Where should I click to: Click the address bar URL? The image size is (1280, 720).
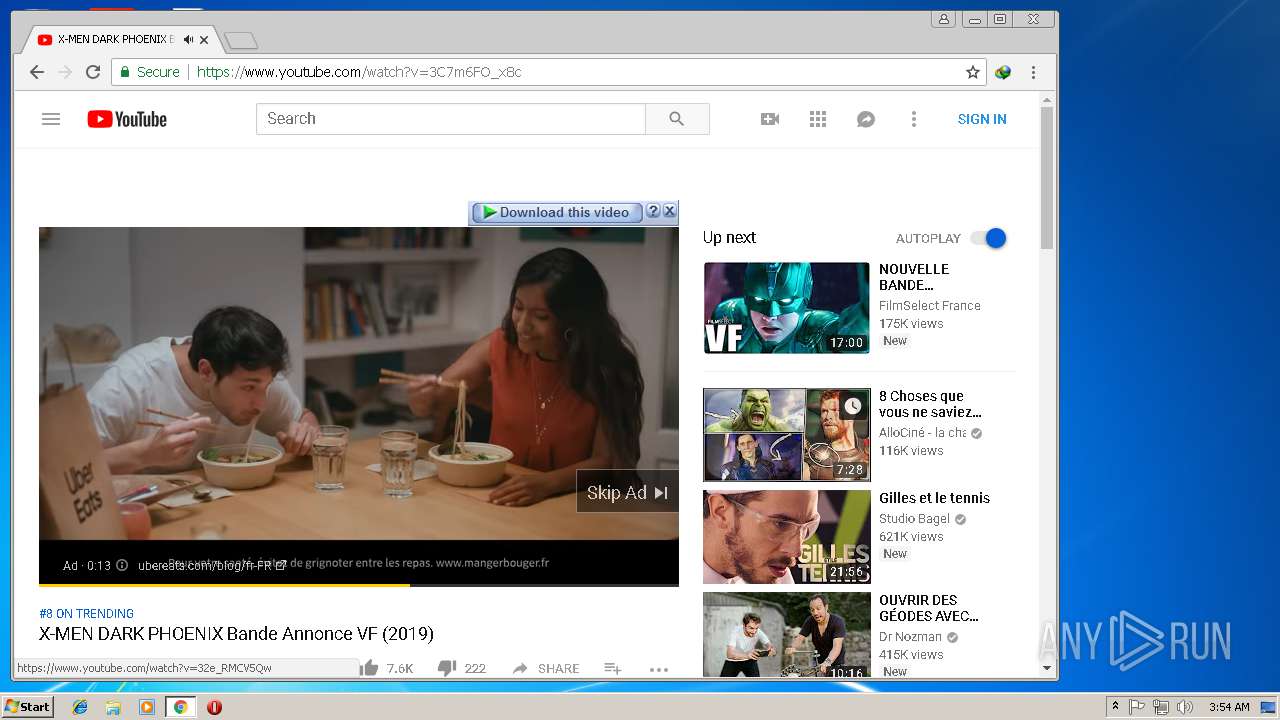coord(359,72)
